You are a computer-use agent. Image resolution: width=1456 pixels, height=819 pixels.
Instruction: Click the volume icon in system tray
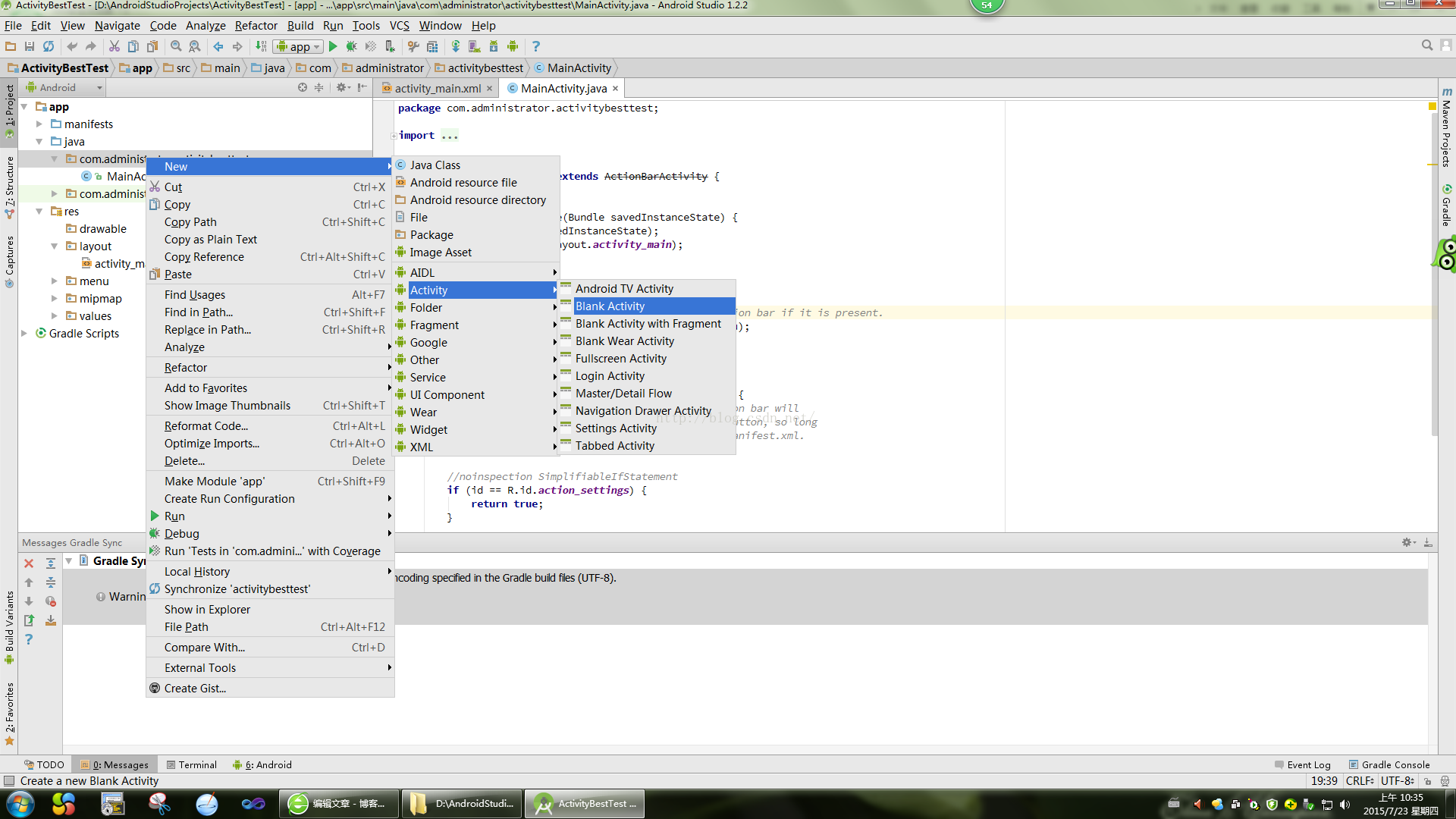1345,805
